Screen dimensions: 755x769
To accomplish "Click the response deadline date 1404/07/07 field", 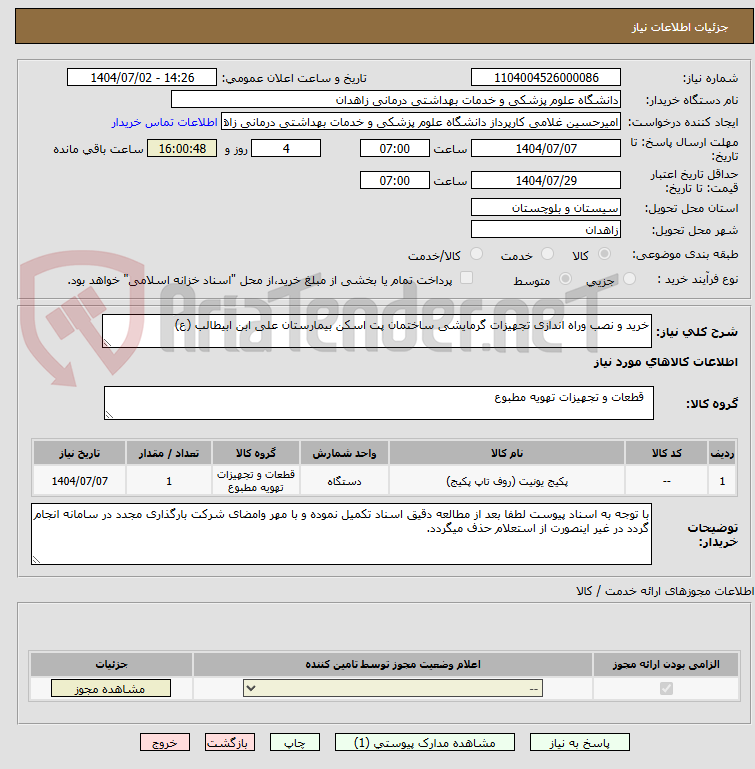I will 546,148.
